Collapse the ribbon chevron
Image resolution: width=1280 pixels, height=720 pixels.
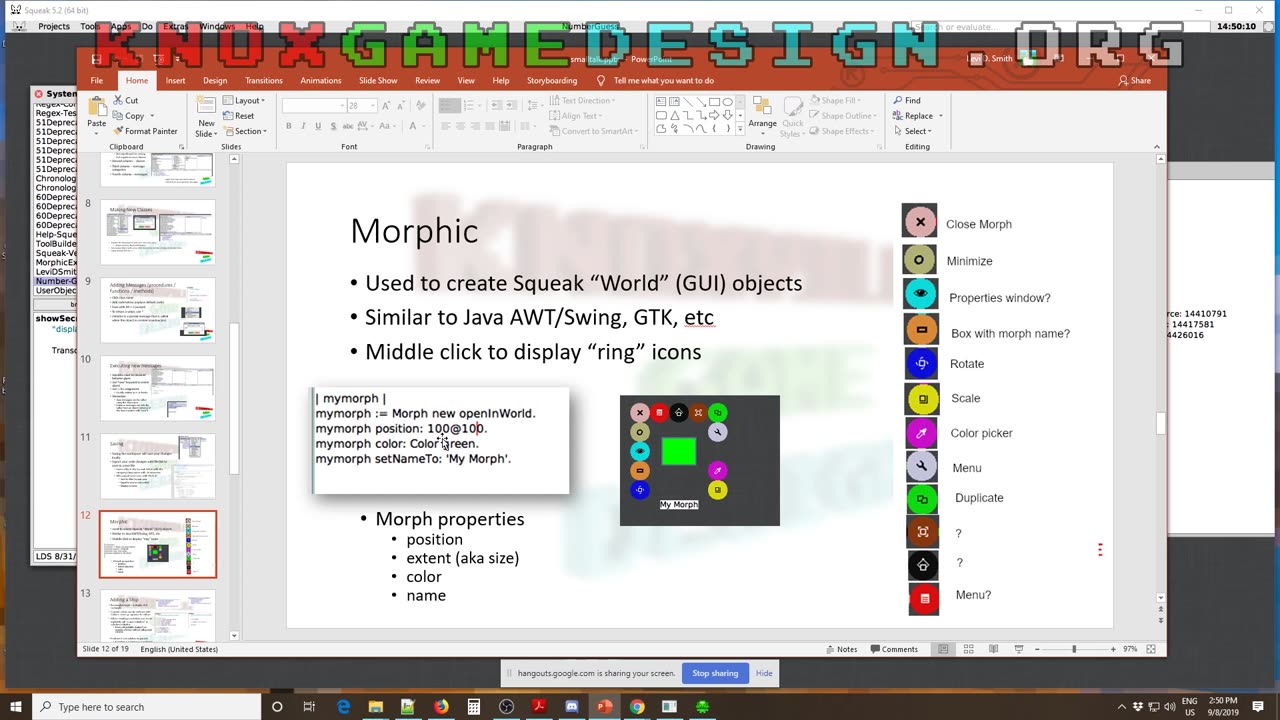coord(1157,147)
